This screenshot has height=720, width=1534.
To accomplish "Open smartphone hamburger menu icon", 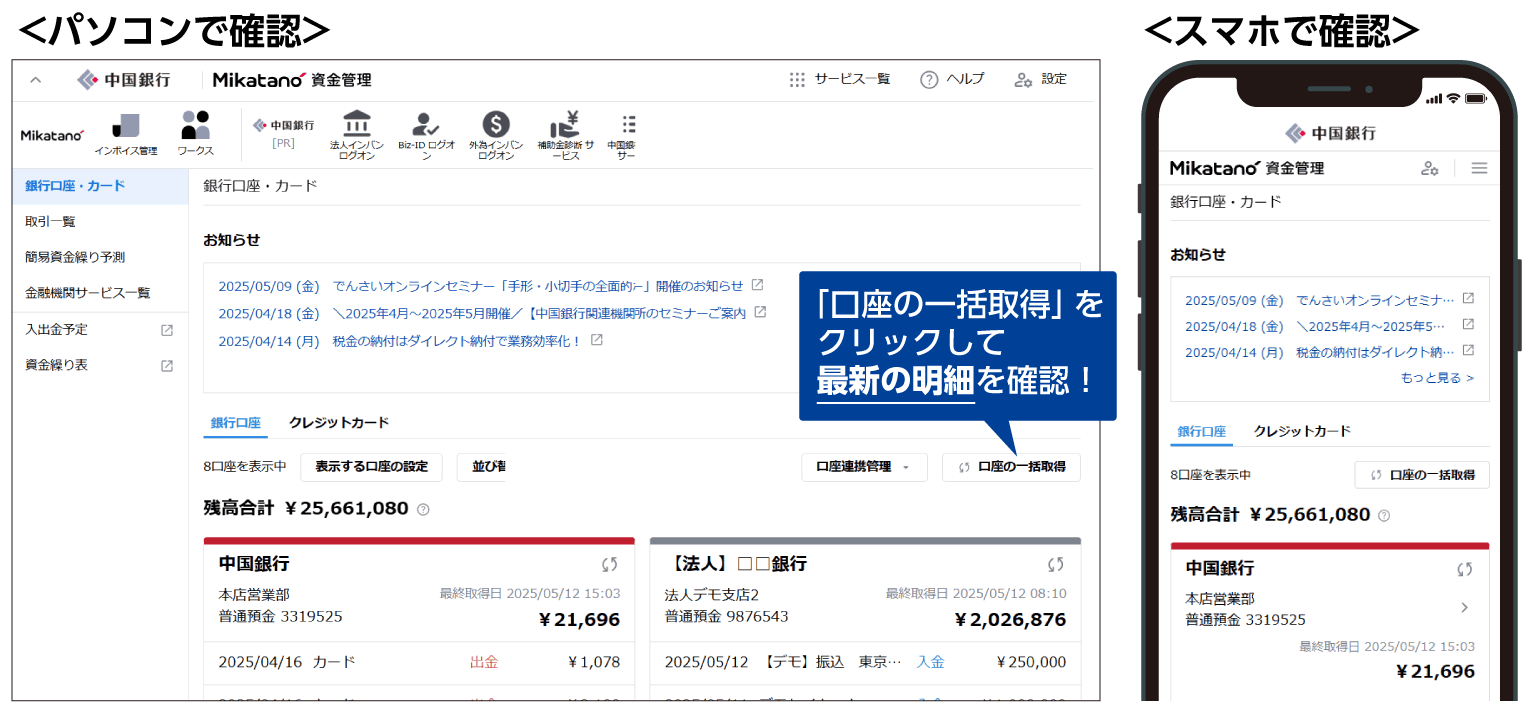I will [1479, 168].
